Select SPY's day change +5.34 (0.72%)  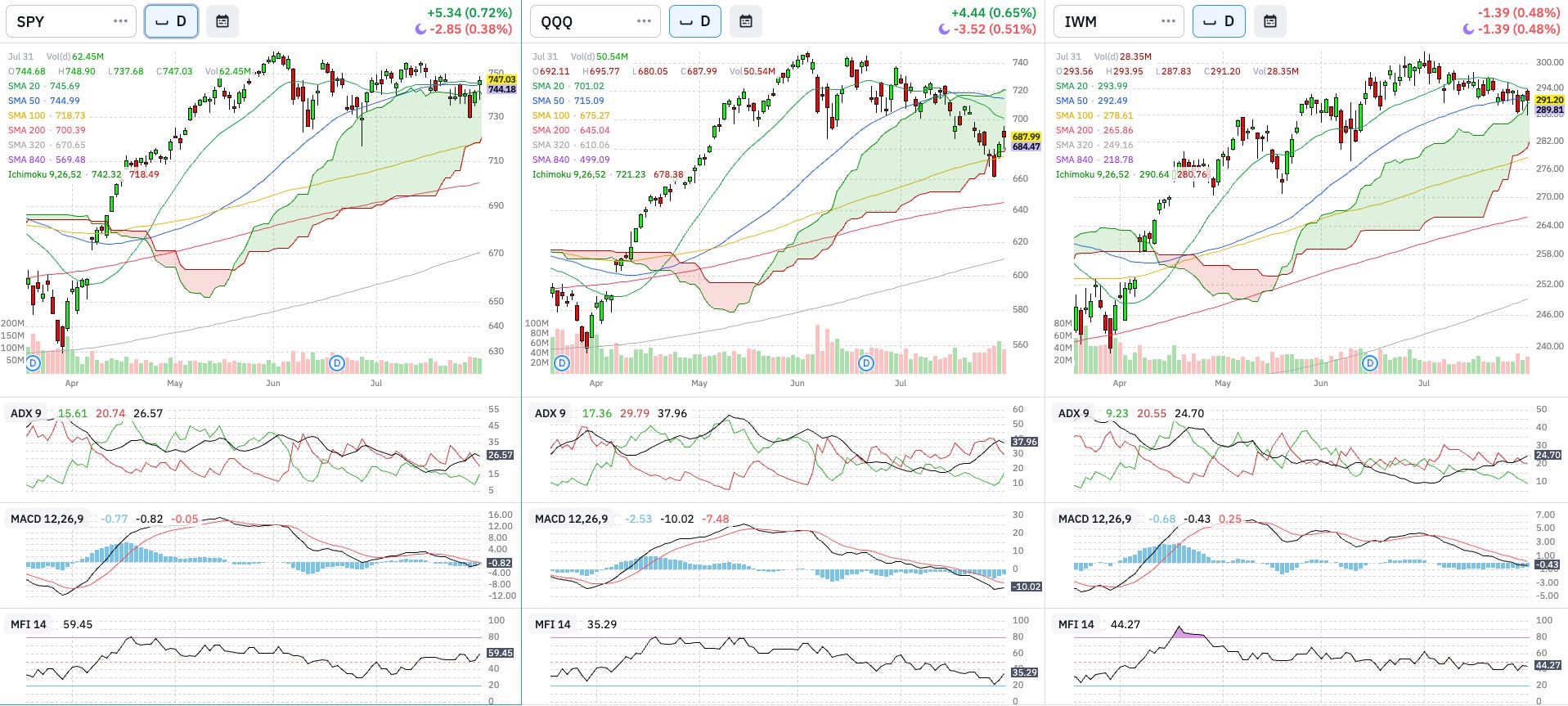(x=470, y=13)
